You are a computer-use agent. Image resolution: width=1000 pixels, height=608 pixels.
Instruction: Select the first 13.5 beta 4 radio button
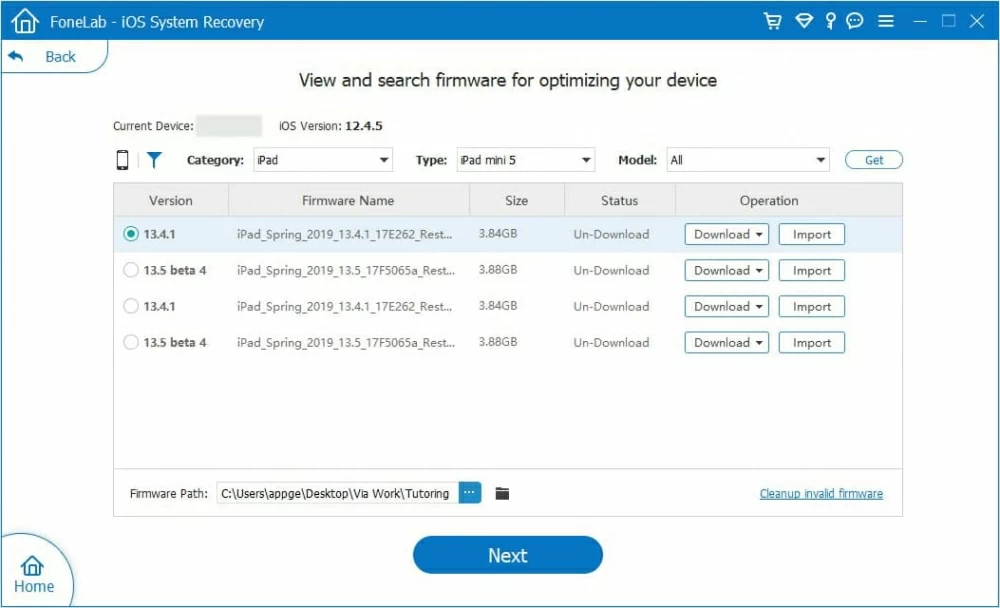[131, 270]
